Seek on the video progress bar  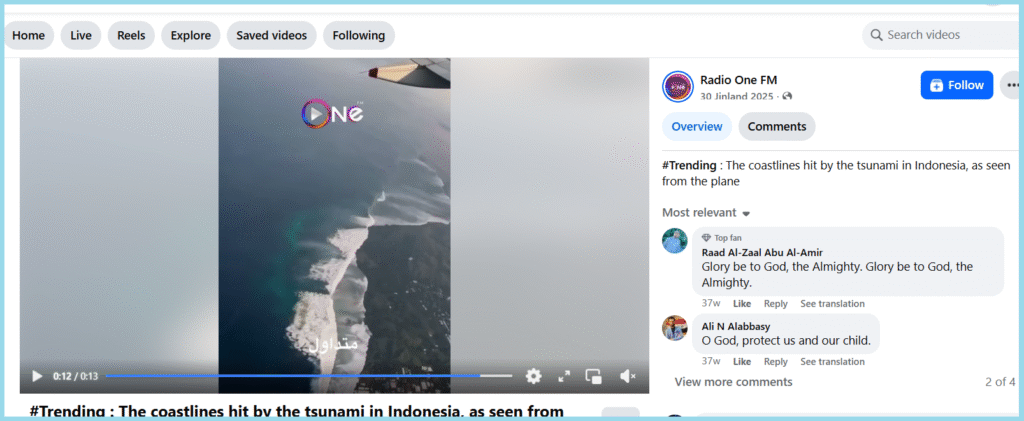(300, 376)
